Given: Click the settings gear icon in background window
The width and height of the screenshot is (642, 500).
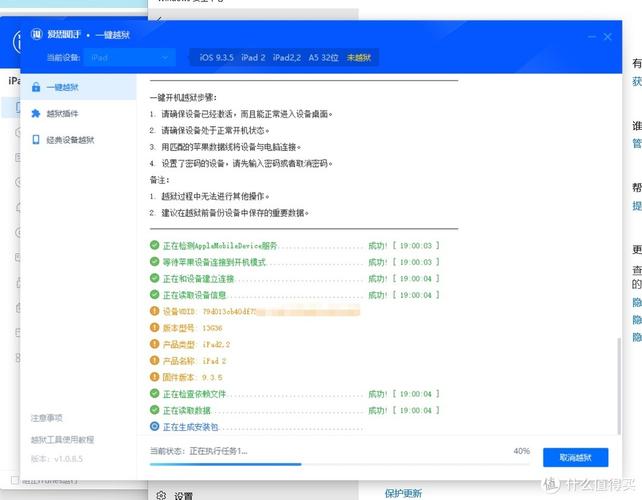Looking at the screenshot, I should 161,495.
